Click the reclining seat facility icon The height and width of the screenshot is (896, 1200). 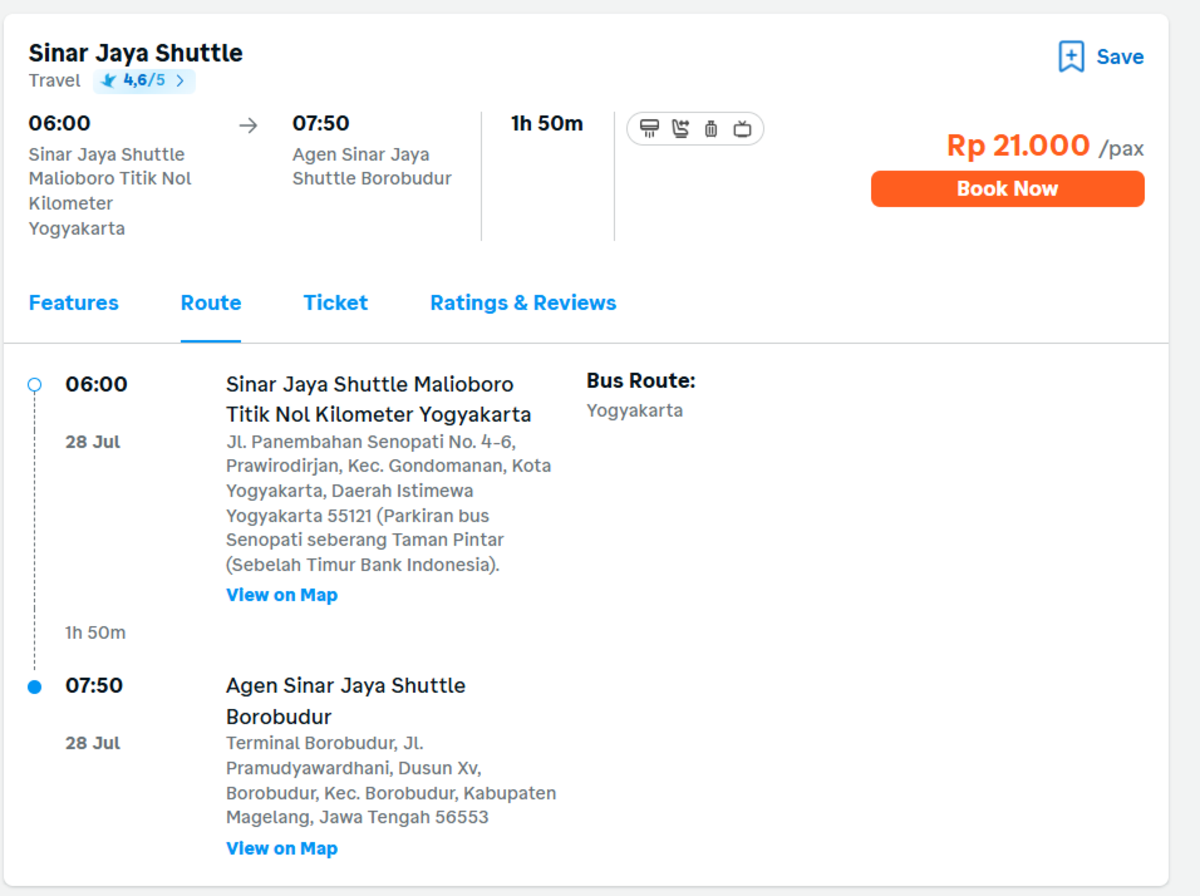tap(680, 128)
